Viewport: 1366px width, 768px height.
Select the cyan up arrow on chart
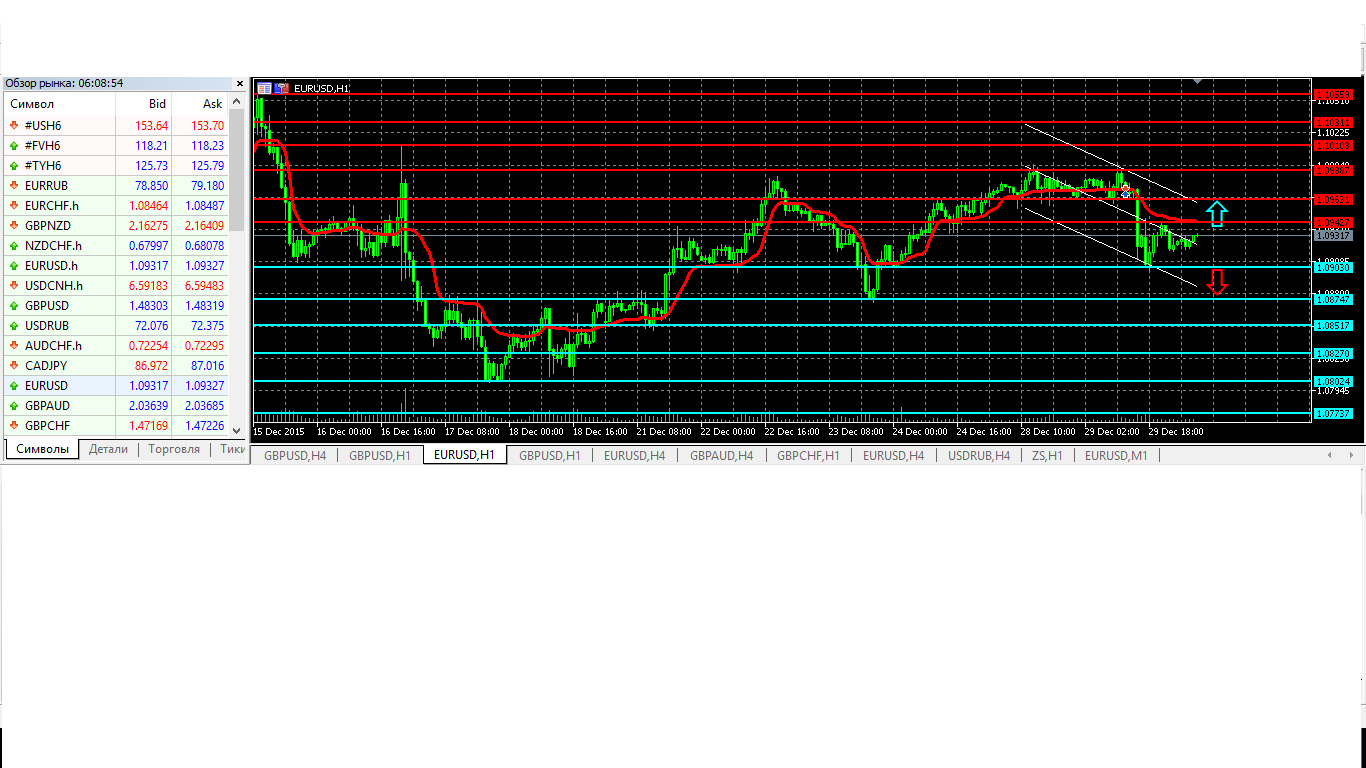tap(1216, 213)
